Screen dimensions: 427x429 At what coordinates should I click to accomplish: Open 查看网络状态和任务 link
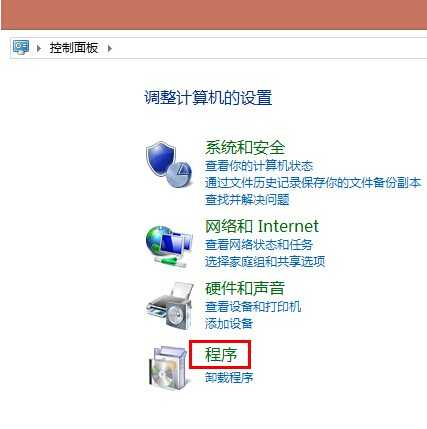[x=259, y=245]
